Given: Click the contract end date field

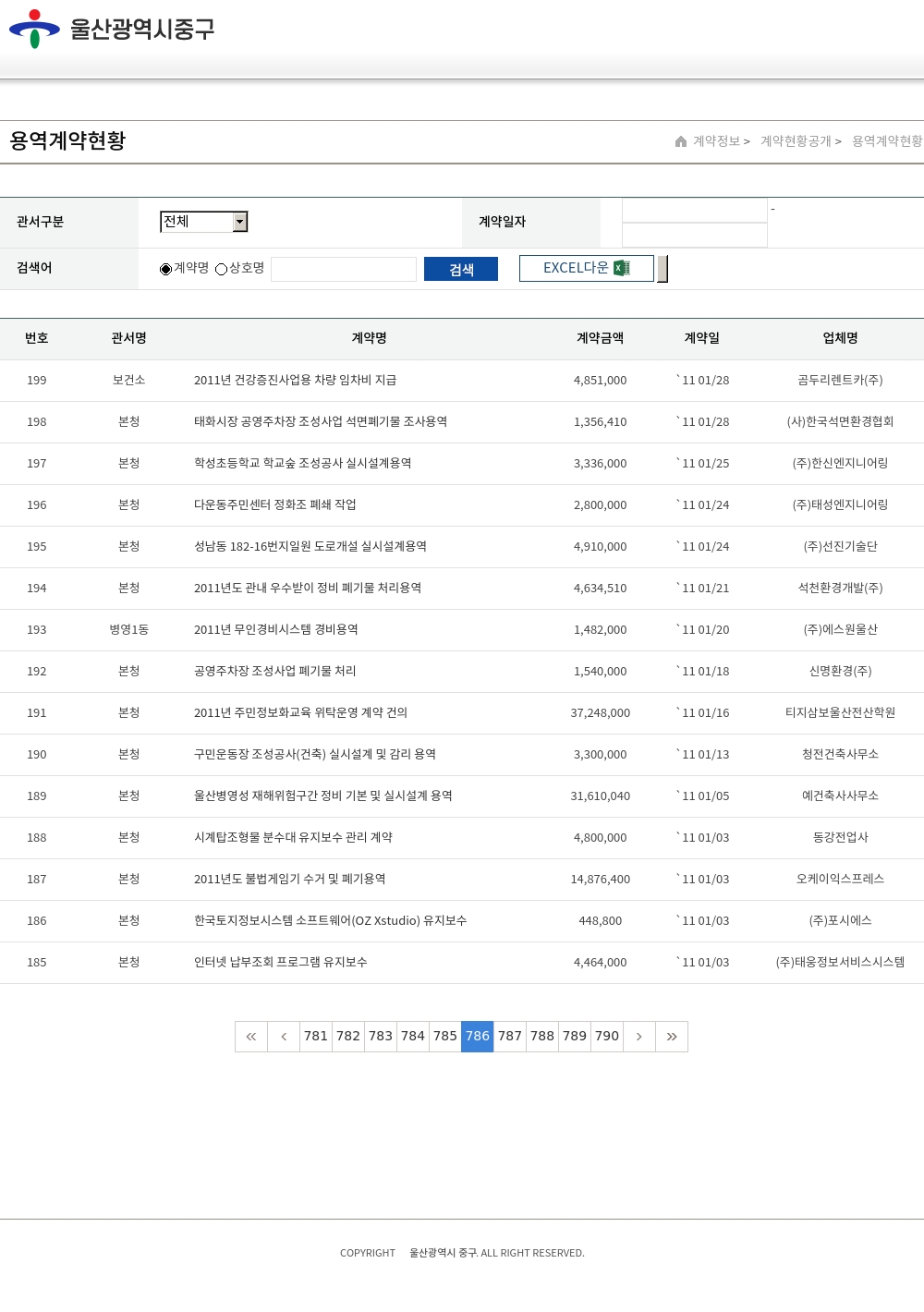Looking at the screenshot, I should click(x=695, y=236).
